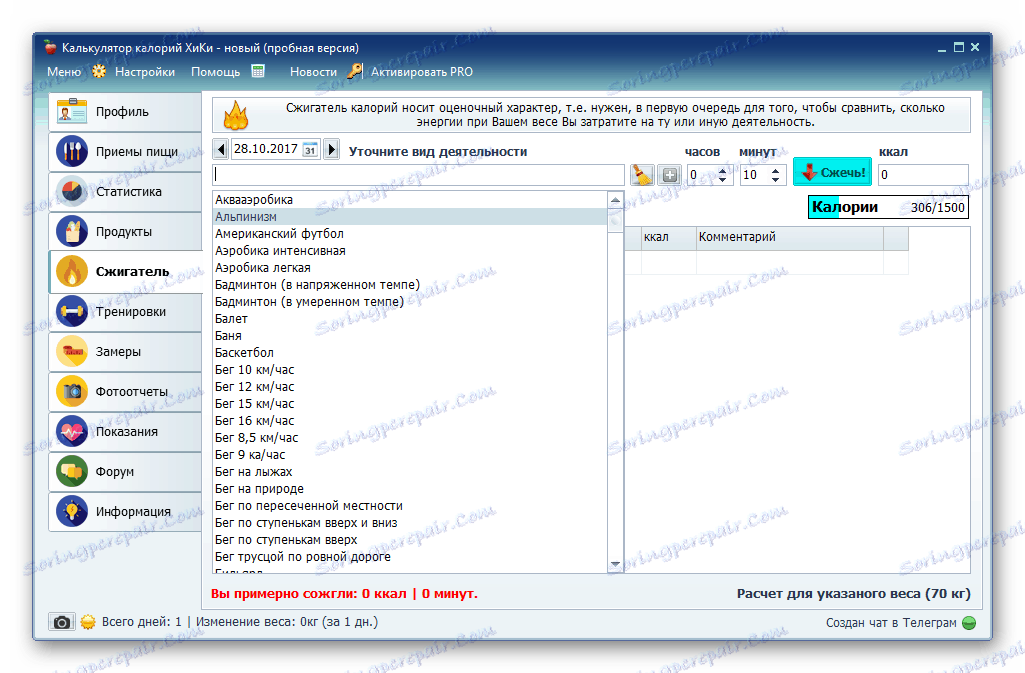Decrease the minutes value
The image size is (1025, 673).
pos(775,179)
